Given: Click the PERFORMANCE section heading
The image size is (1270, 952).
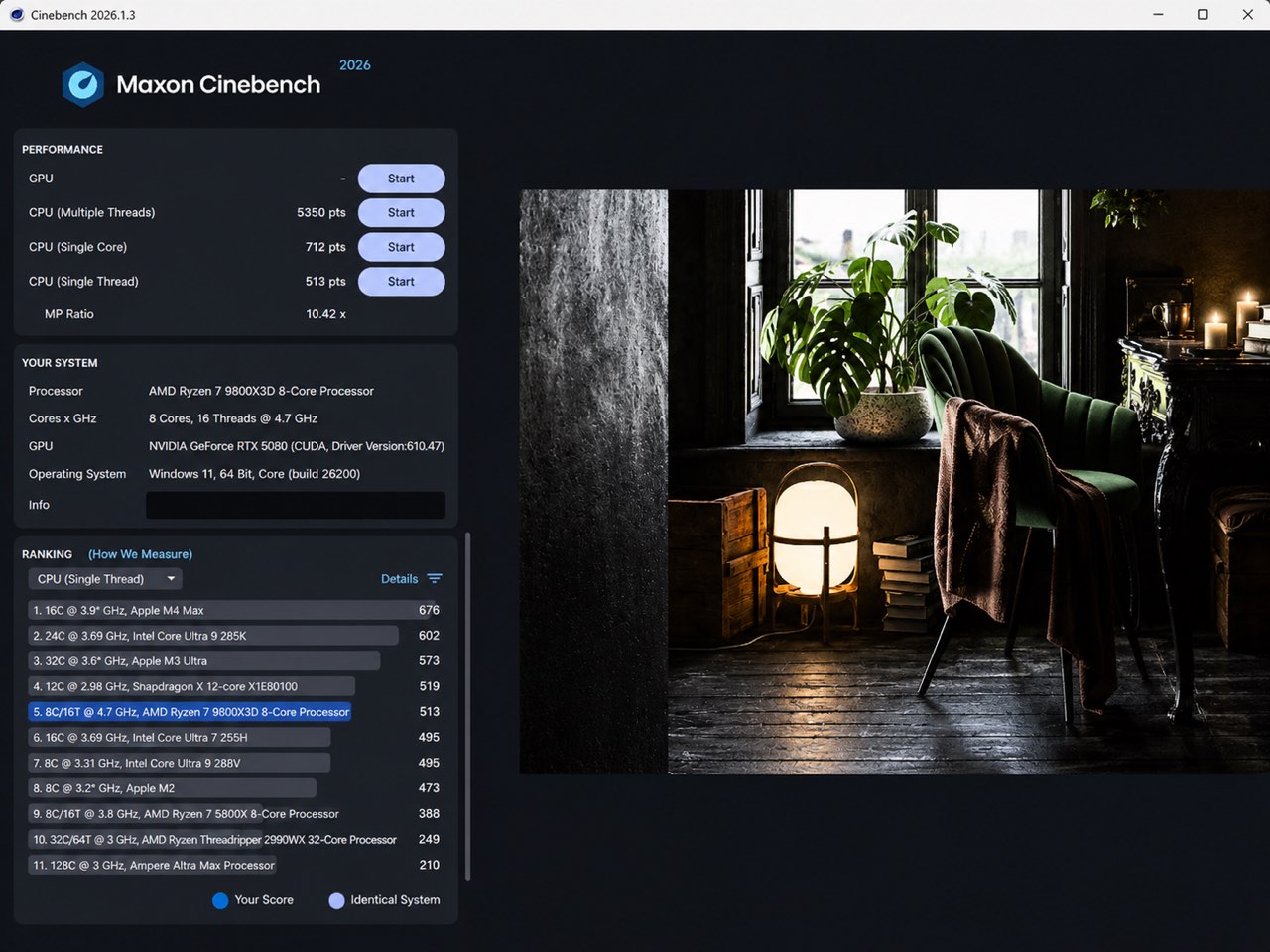Looking at the screenshot, I should 63,150.
